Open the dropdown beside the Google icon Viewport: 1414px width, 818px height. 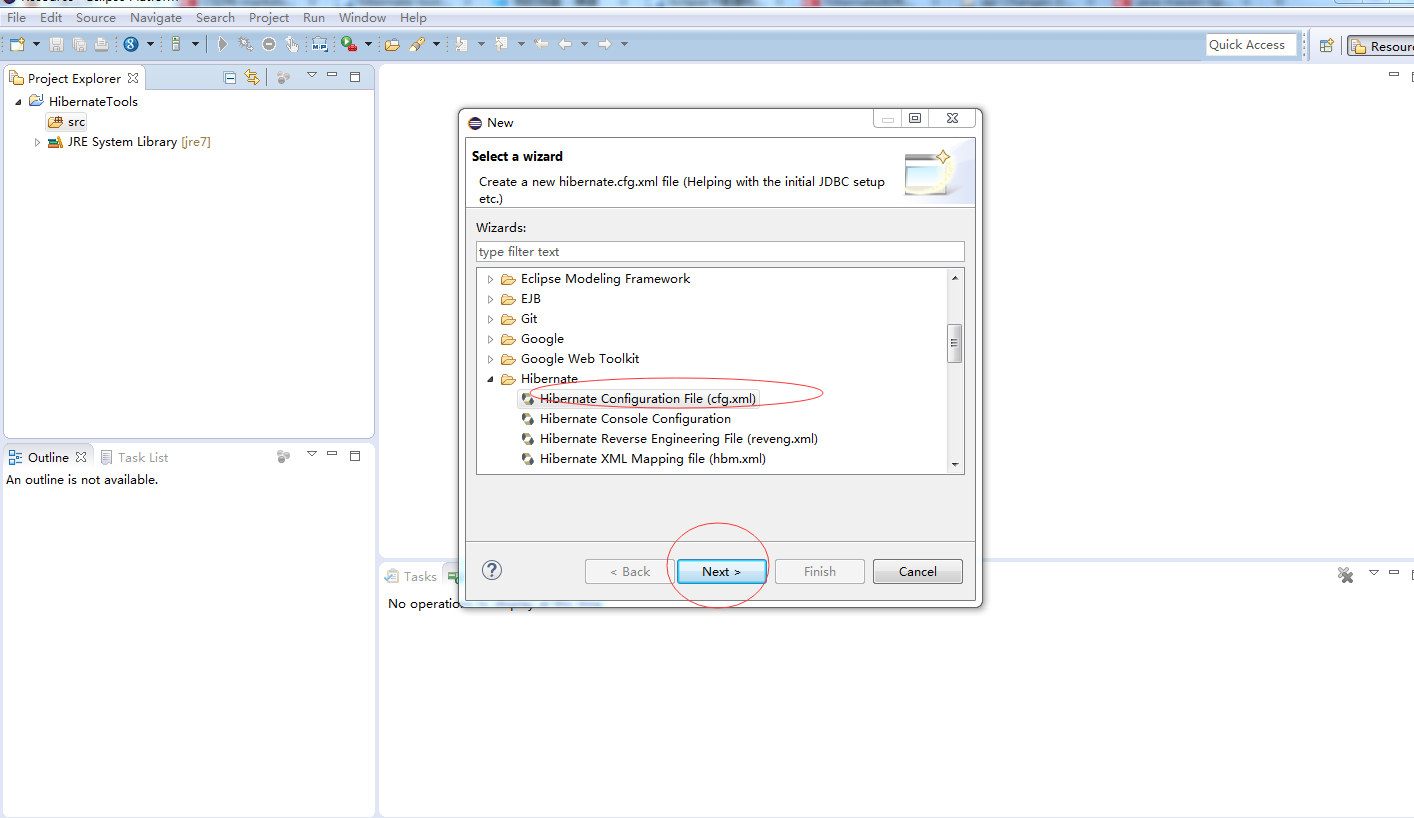(x=150, y=44)
